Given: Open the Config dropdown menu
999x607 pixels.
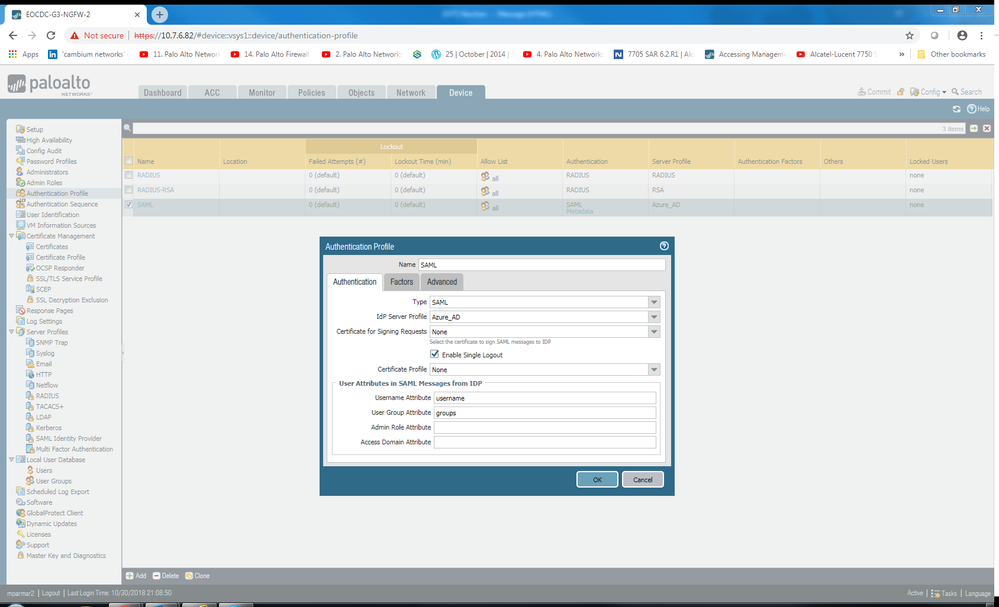Looking at the screenshot, I should [x=928, y=92].
